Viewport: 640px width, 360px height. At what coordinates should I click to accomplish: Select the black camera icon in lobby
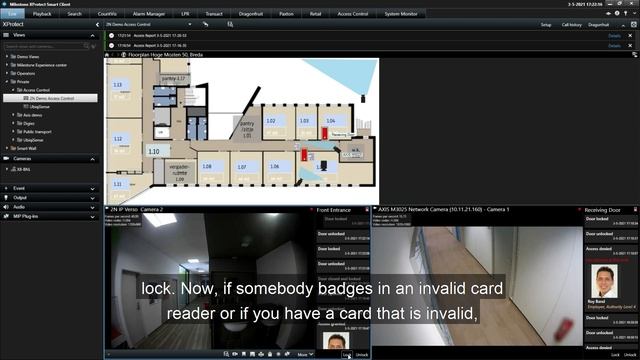point(324,165)
